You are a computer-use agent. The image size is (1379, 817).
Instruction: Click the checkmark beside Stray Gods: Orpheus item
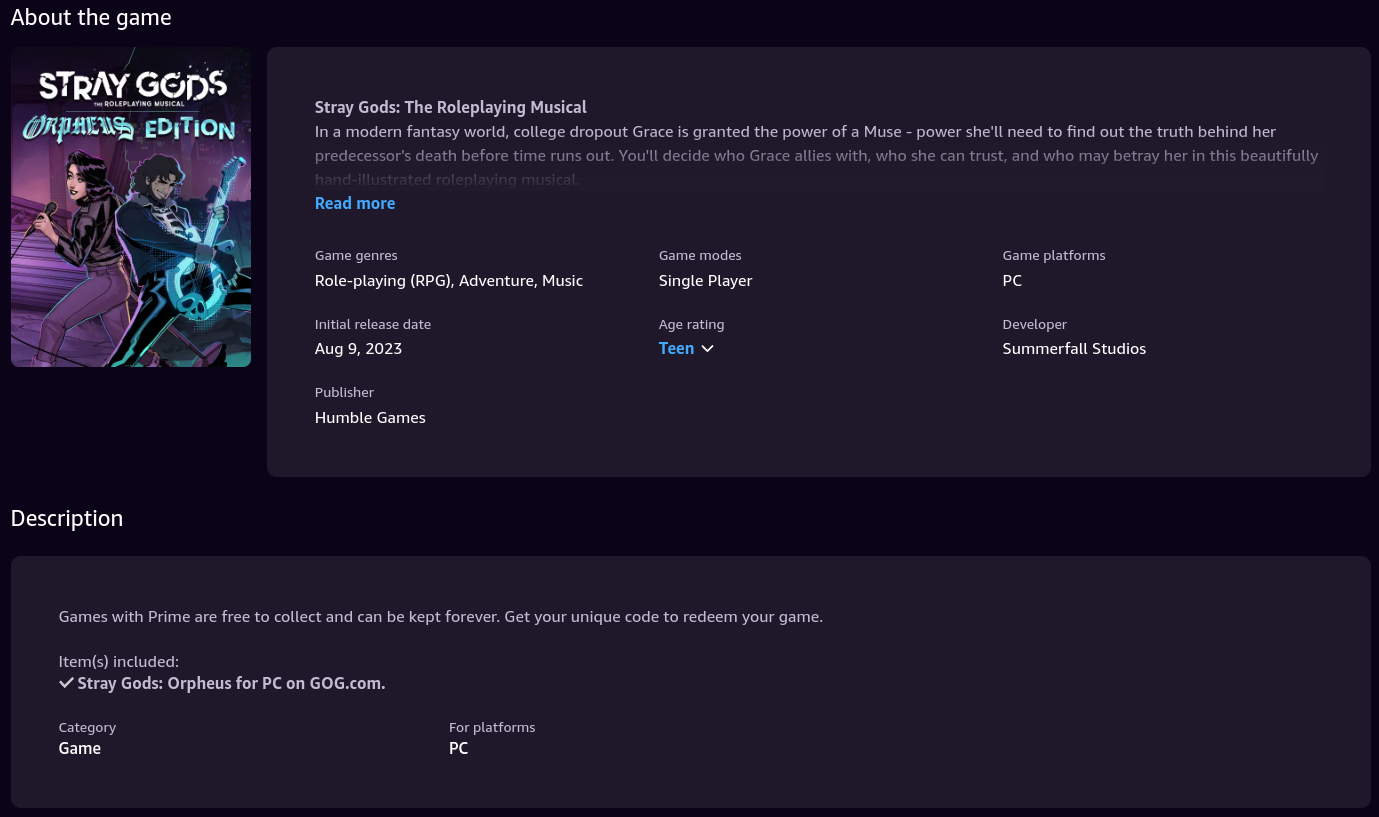pyautogui.click(x=66, y=683)
